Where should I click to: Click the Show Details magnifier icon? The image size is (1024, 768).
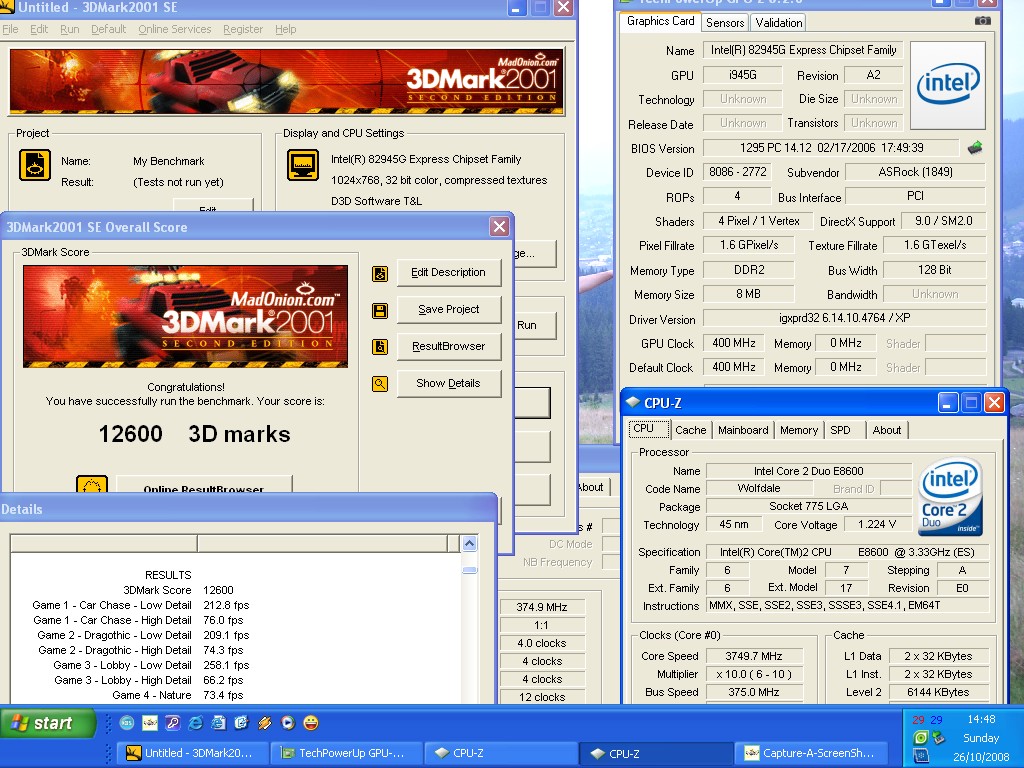click(x=379, y=384)
